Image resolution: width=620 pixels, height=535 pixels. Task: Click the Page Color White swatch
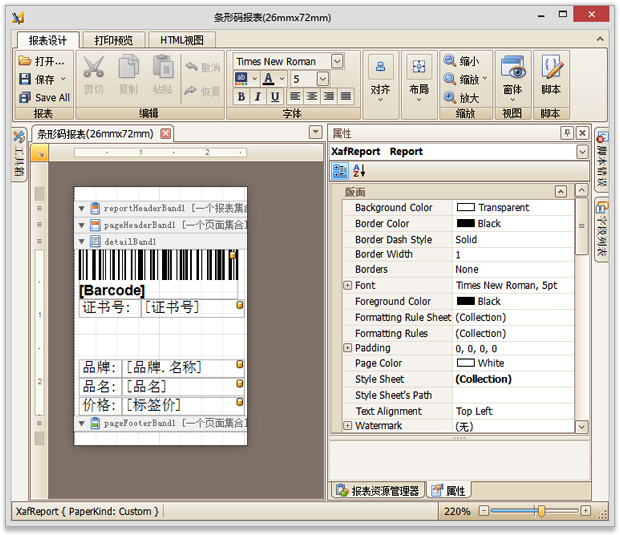(x=465, y=363)
